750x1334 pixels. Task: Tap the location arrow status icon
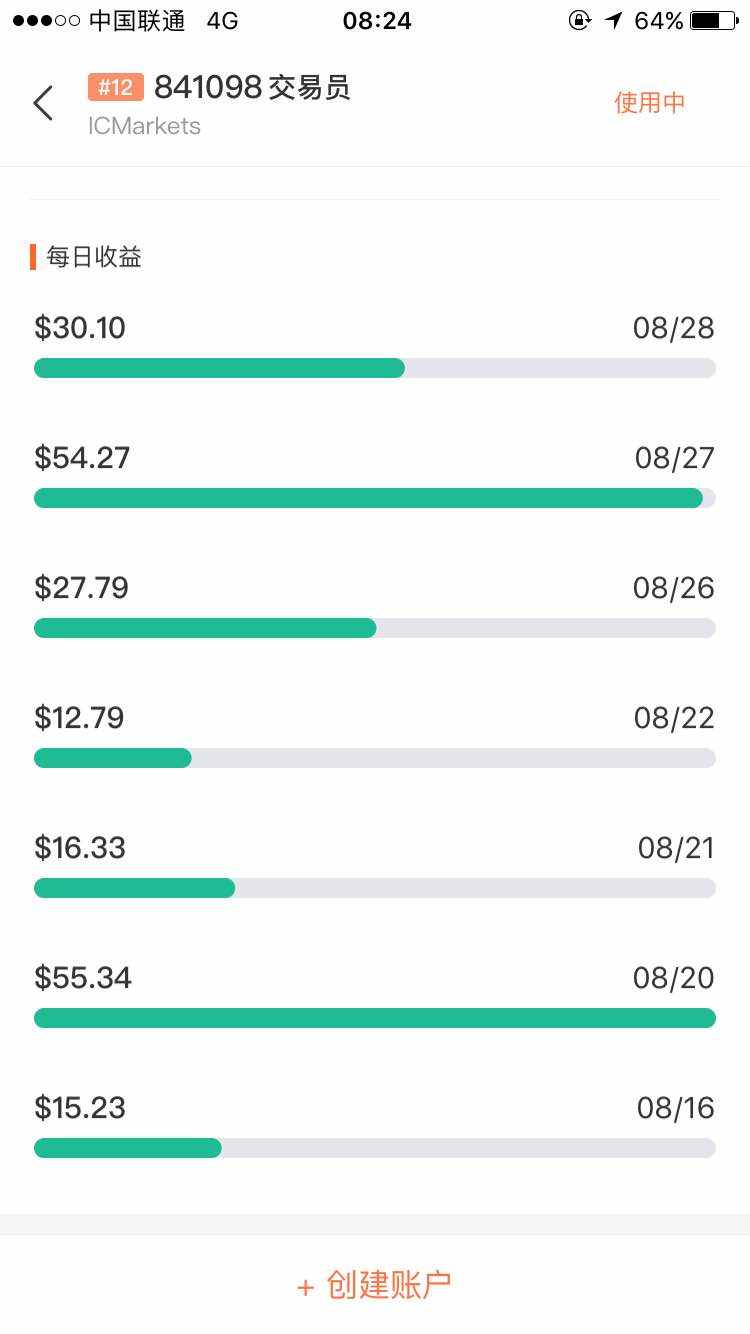click(613, 21)
